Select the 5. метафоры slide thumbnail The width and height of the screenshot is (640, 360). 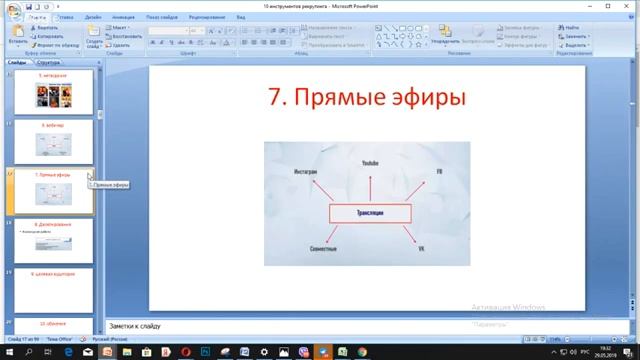(x=53, y=92)
